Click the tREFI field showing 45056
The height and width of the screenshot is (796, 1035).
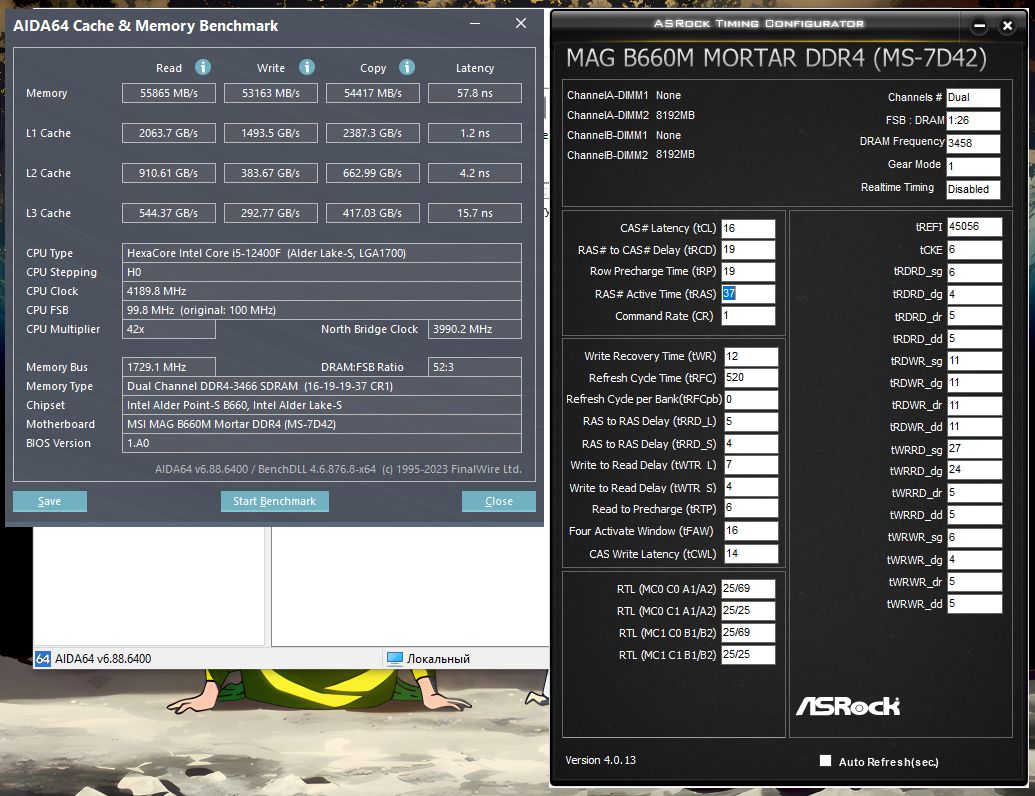point(974,227)
